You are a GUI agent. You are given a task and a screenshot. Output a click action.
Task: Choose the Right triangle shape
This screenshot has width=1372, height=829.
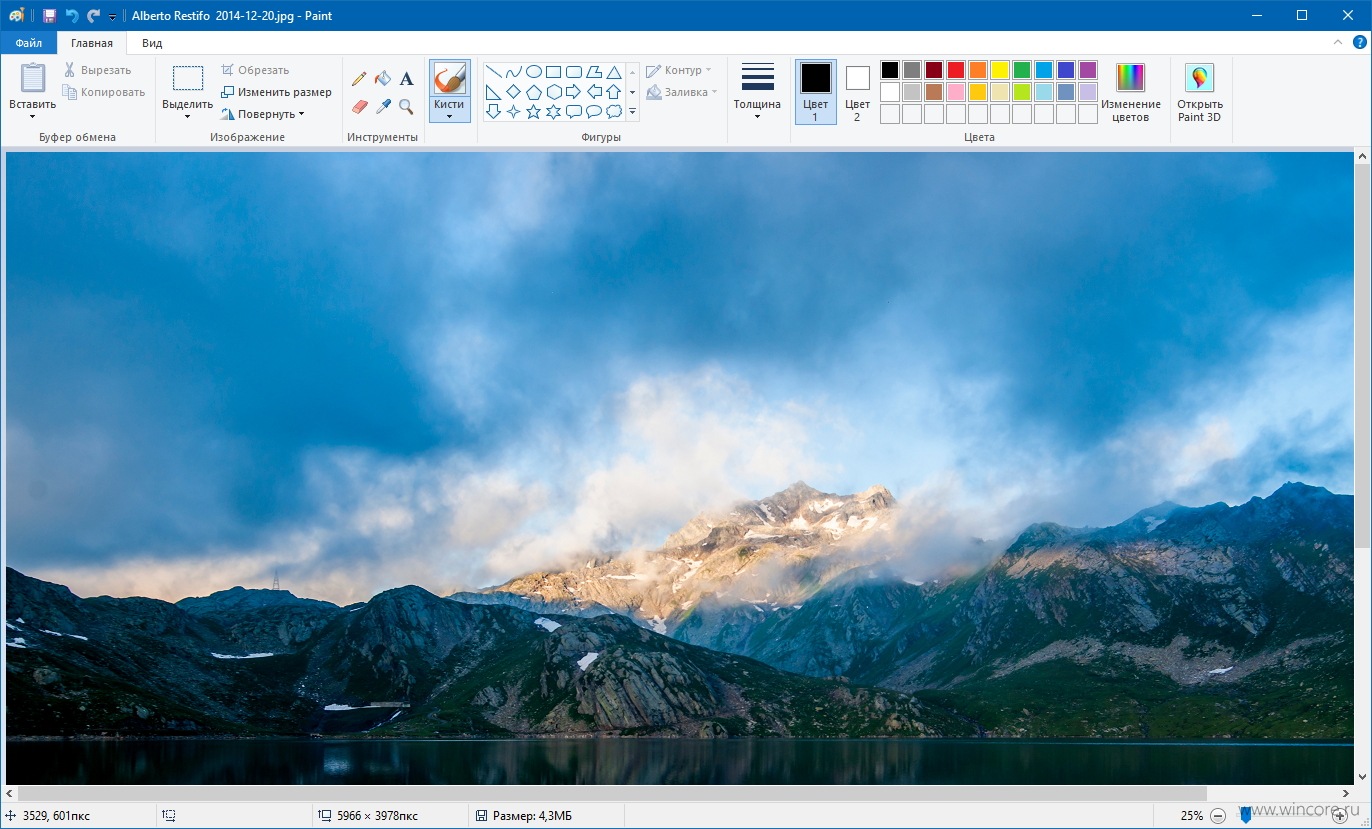pyautogui.click(x=493, y=92)
